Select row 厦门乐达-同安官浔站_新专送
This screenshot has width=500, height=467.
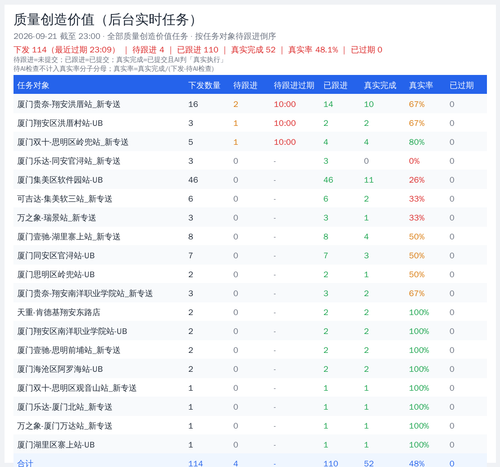(x=250, y=161)
